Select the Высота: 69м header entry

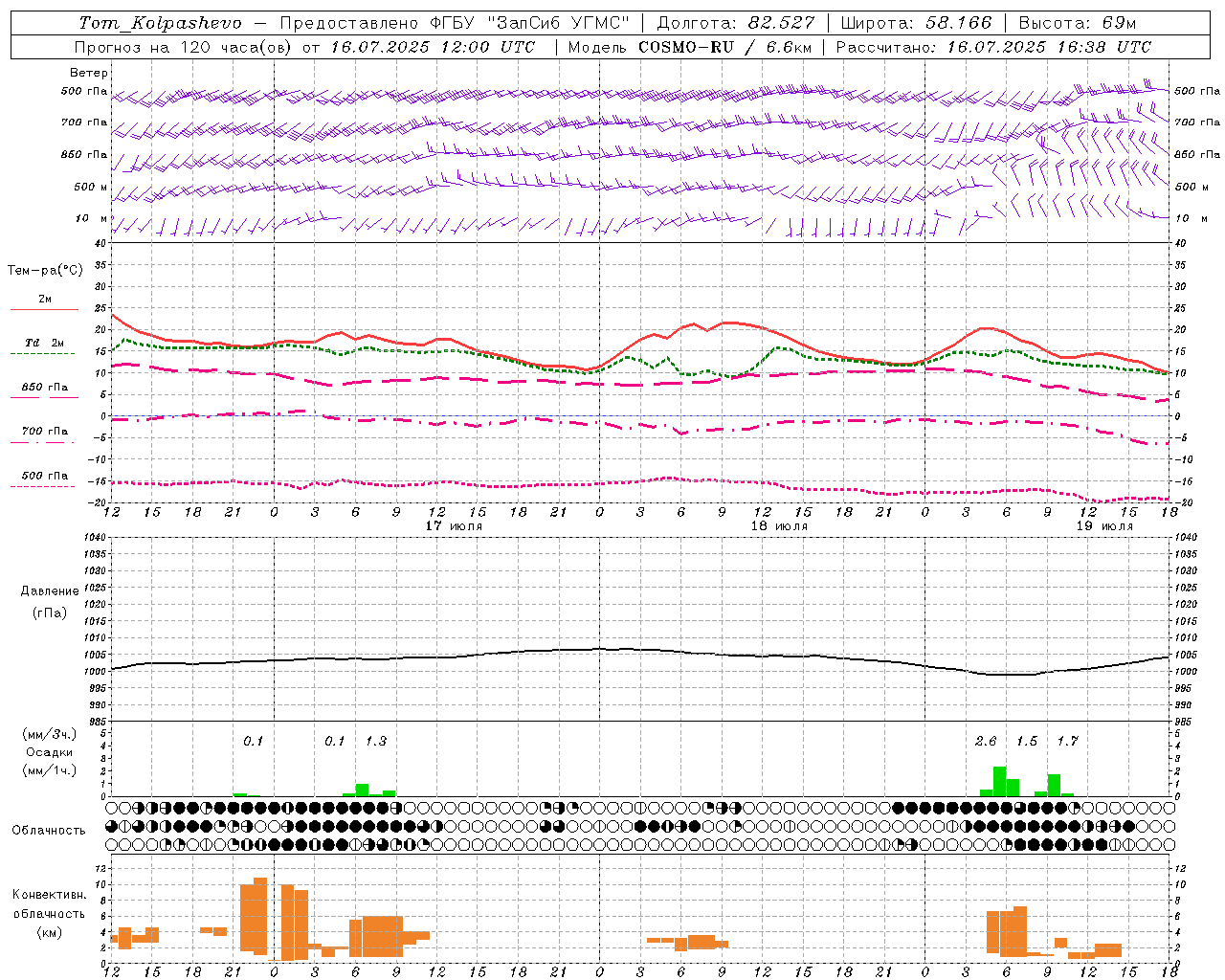(x=1077, y=23)
